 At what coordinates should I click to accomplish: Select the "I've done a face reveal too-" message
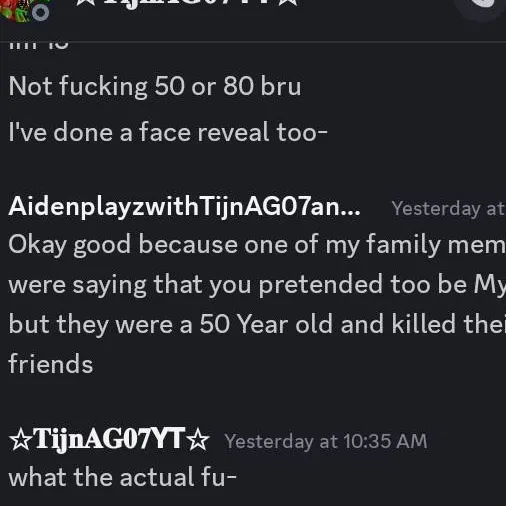pyautogui.click(x=168, y=132)
